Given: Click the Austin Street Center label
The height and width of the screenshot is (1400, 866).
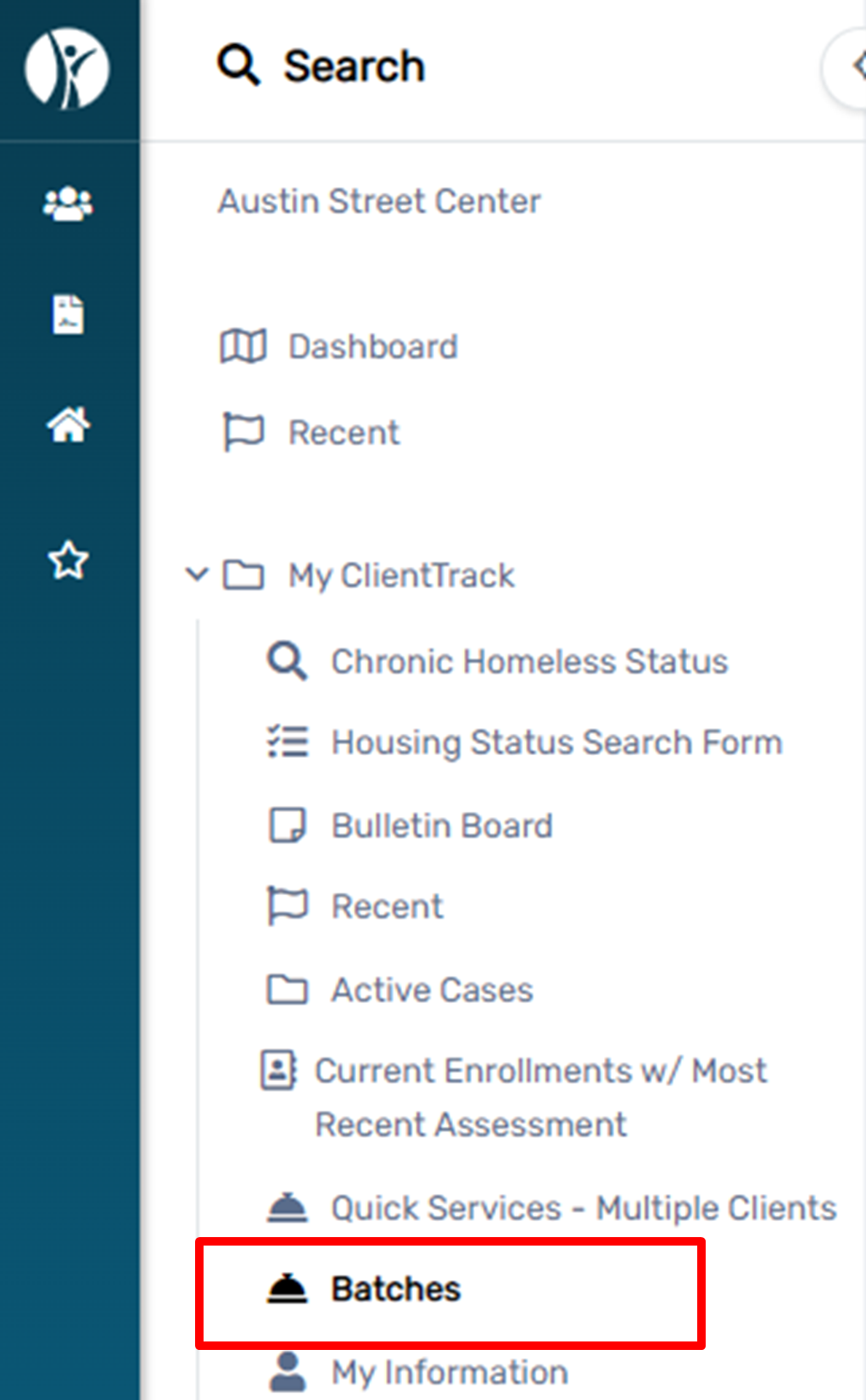Looking at the screenshot, I should 379,201.
